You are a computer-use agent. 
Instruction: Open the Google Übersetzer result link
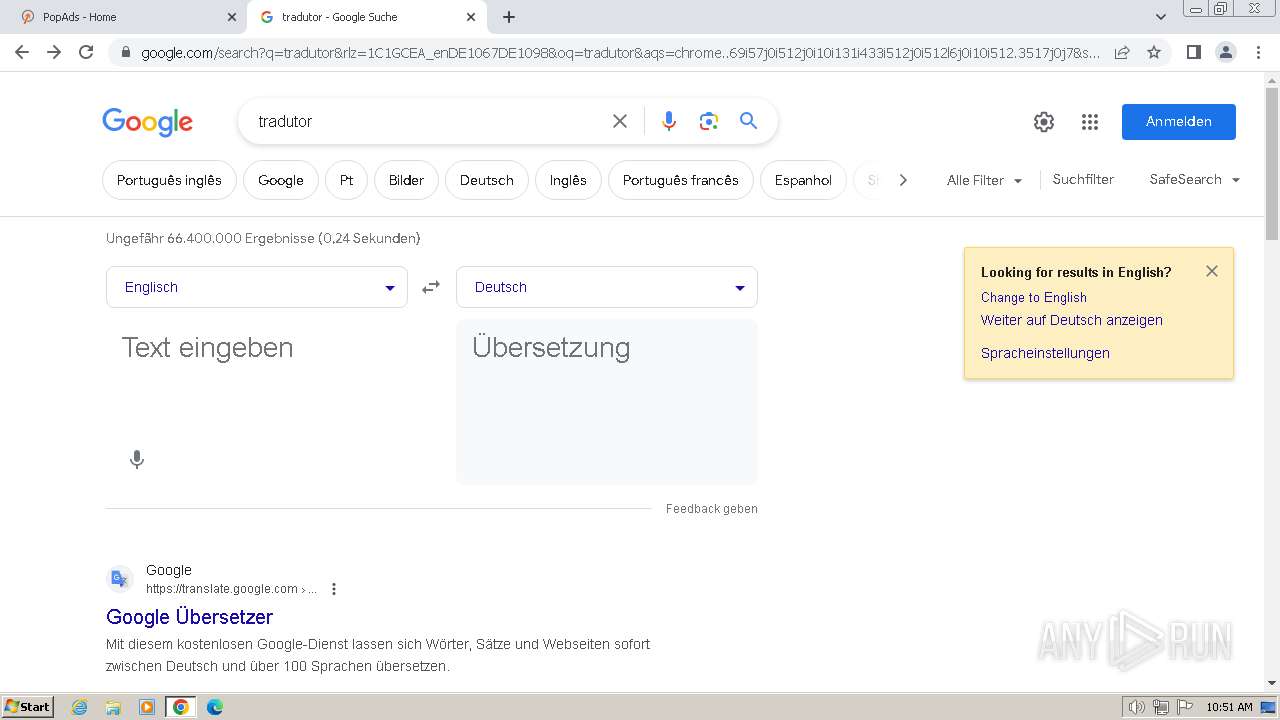[x=190, y=617]
